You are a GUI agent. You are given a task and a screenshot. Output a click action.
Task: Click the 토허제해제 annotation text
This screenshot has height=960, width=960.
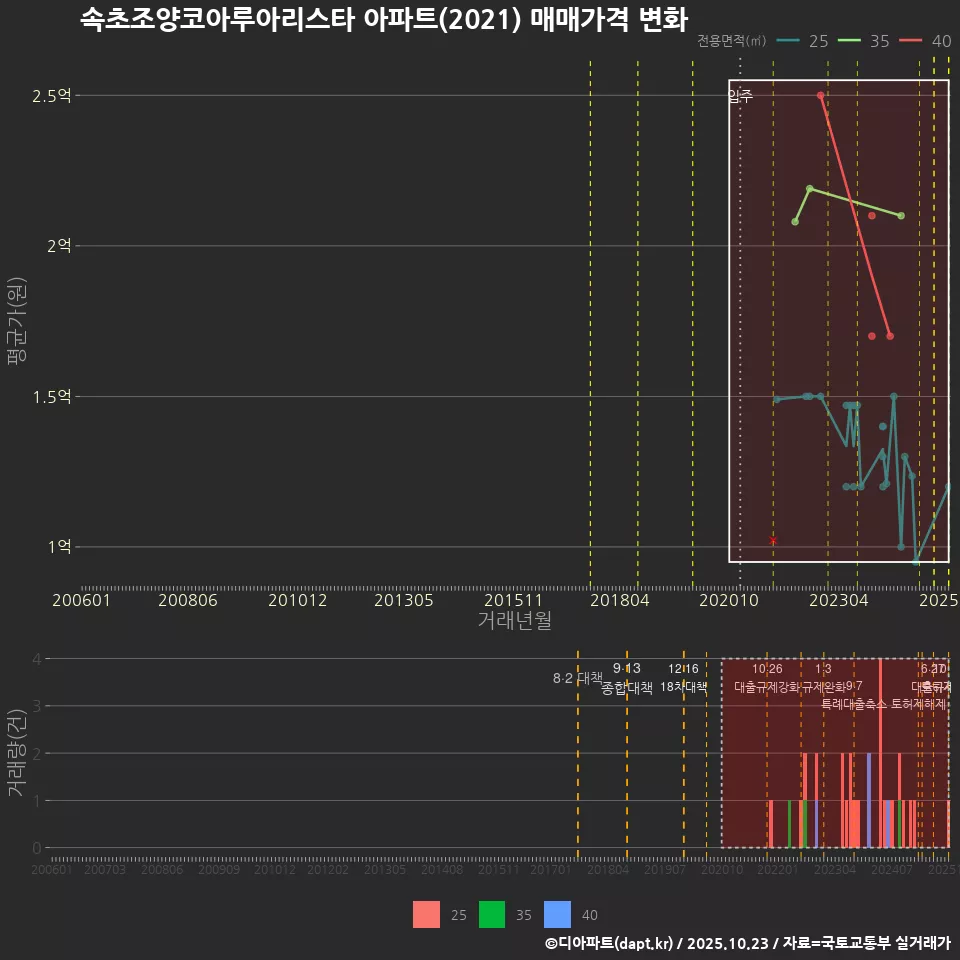919,704
